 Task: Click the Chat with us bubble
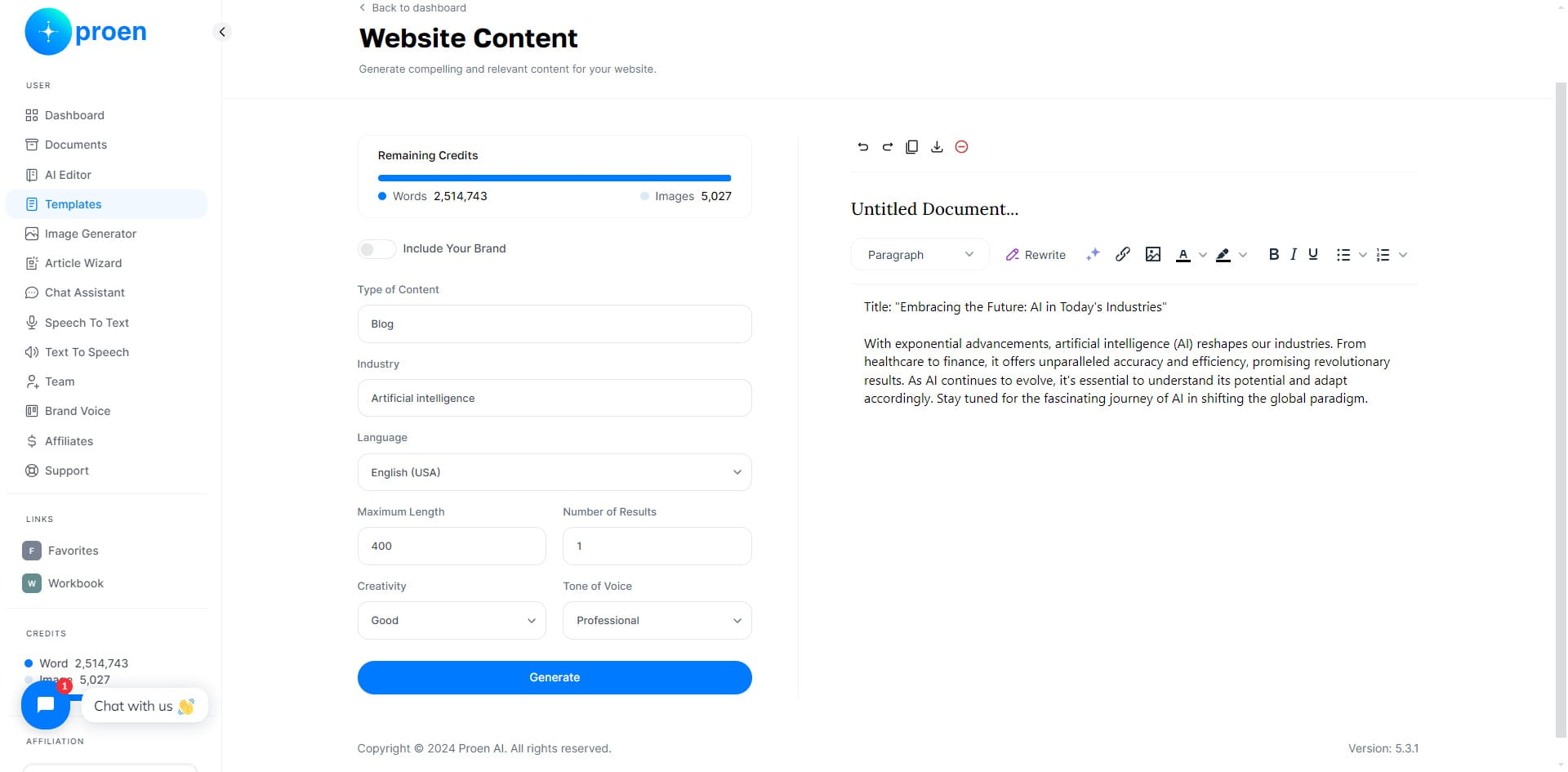click(145, 706)
